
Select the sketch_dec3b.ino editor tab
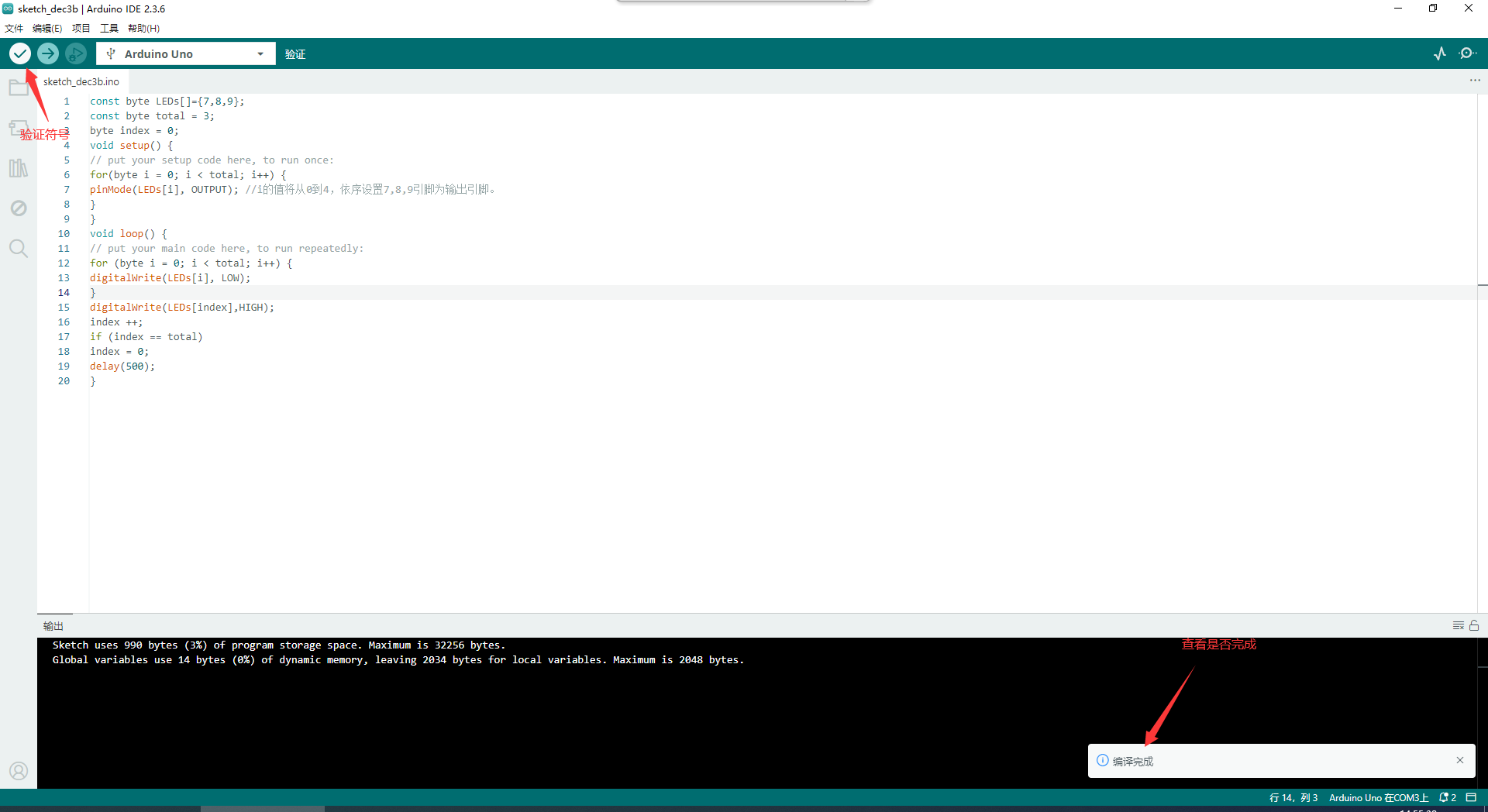[81, 81]
